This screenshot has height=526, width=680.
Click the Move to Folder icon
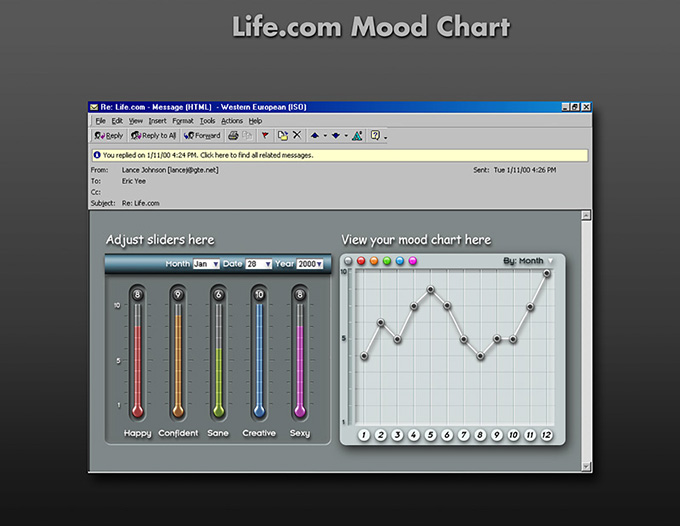point(283,136)
